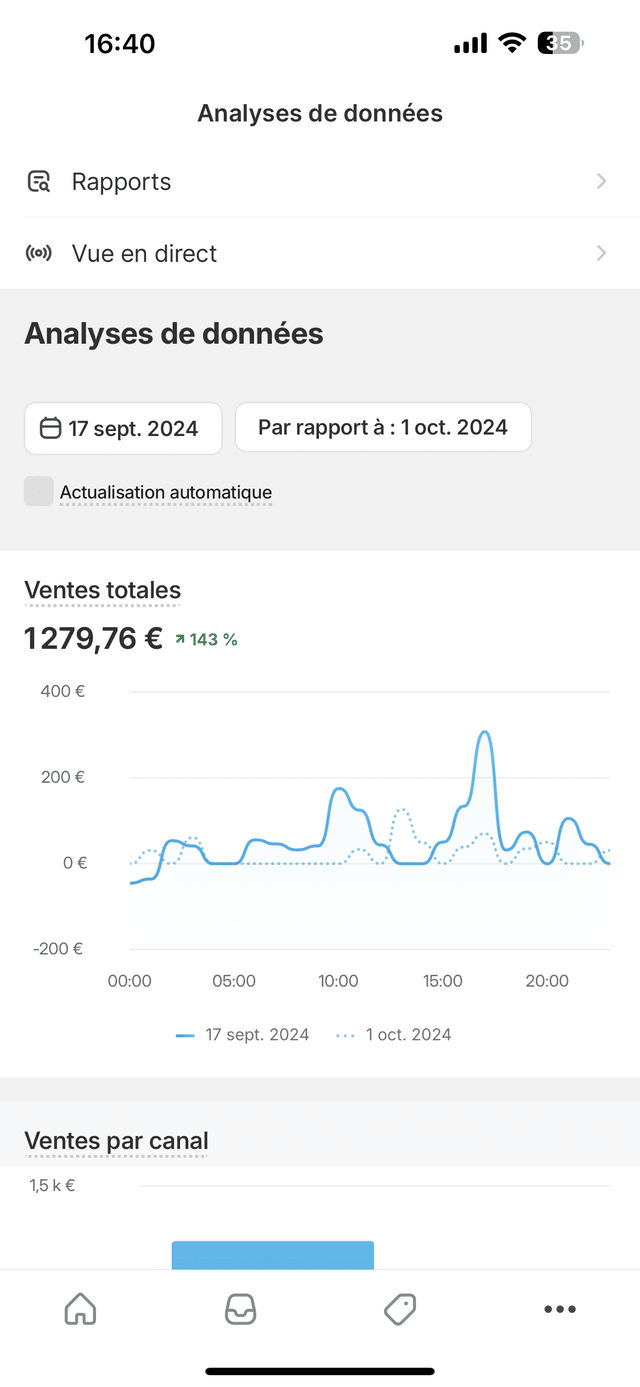Expand Rapports using its chevron
This screenshot has height=1387, width=640.
(601, 181)
